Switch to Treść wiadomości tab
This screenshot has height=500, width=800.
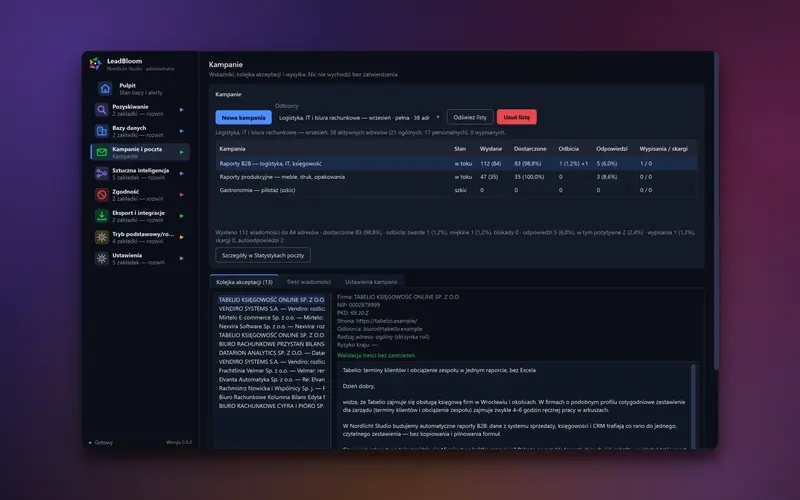[309, 282]
